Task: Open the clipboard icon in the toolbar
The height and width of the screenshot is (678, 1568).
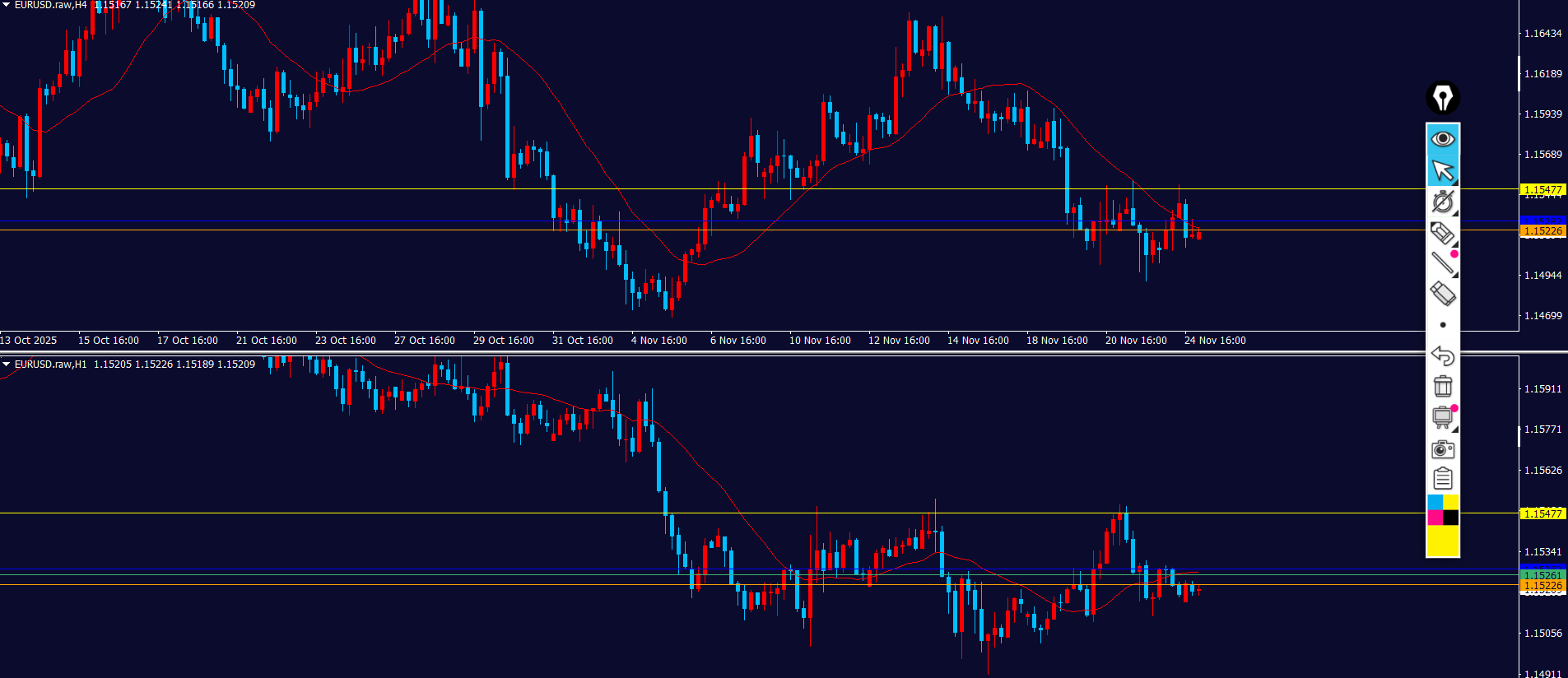Action: pyautogui.click(x=1442, y=479)
